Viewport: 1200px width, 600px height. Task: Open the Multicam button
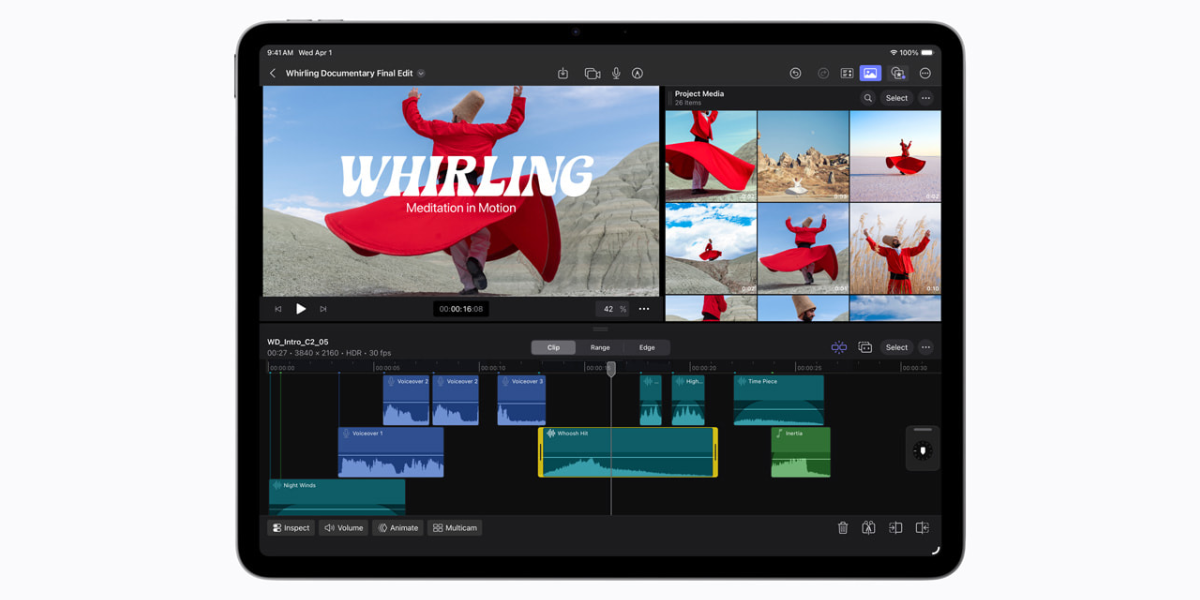click(x=455, y=528)
